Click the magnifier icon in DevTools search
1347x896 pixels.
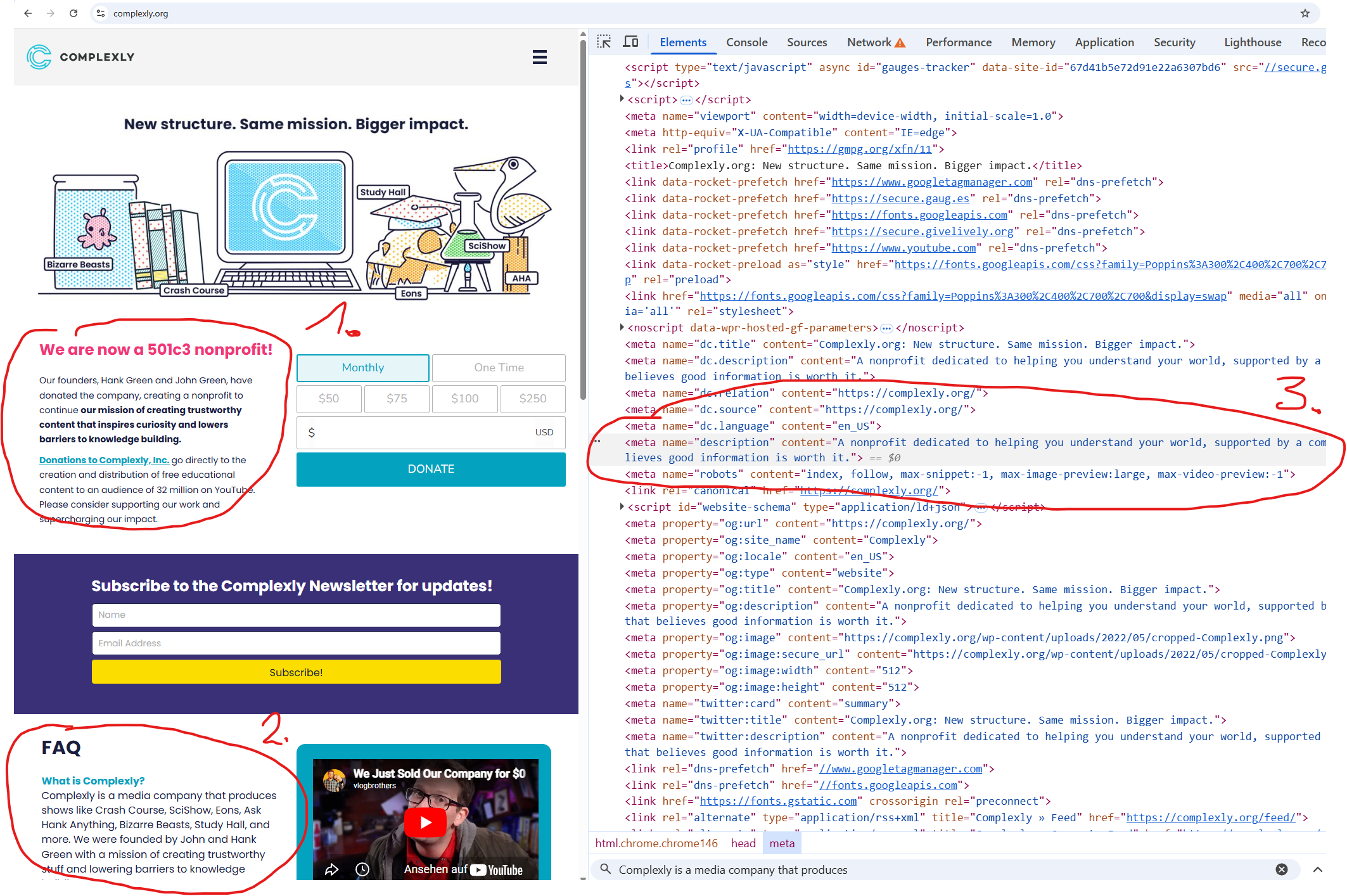(606, 869)
